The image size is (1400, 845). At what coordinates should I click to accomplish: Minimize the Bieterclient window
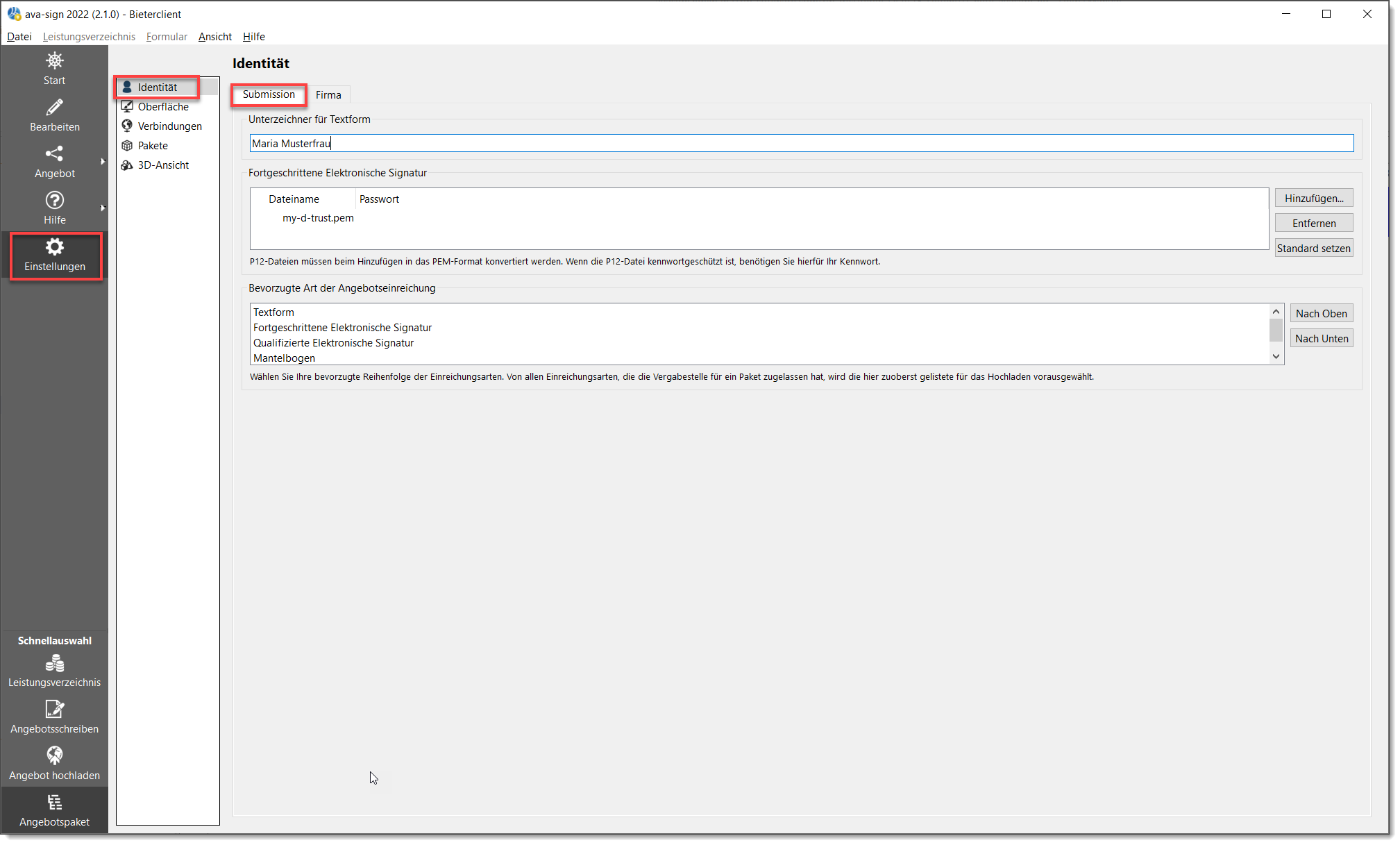click(x=1286, y=14)
